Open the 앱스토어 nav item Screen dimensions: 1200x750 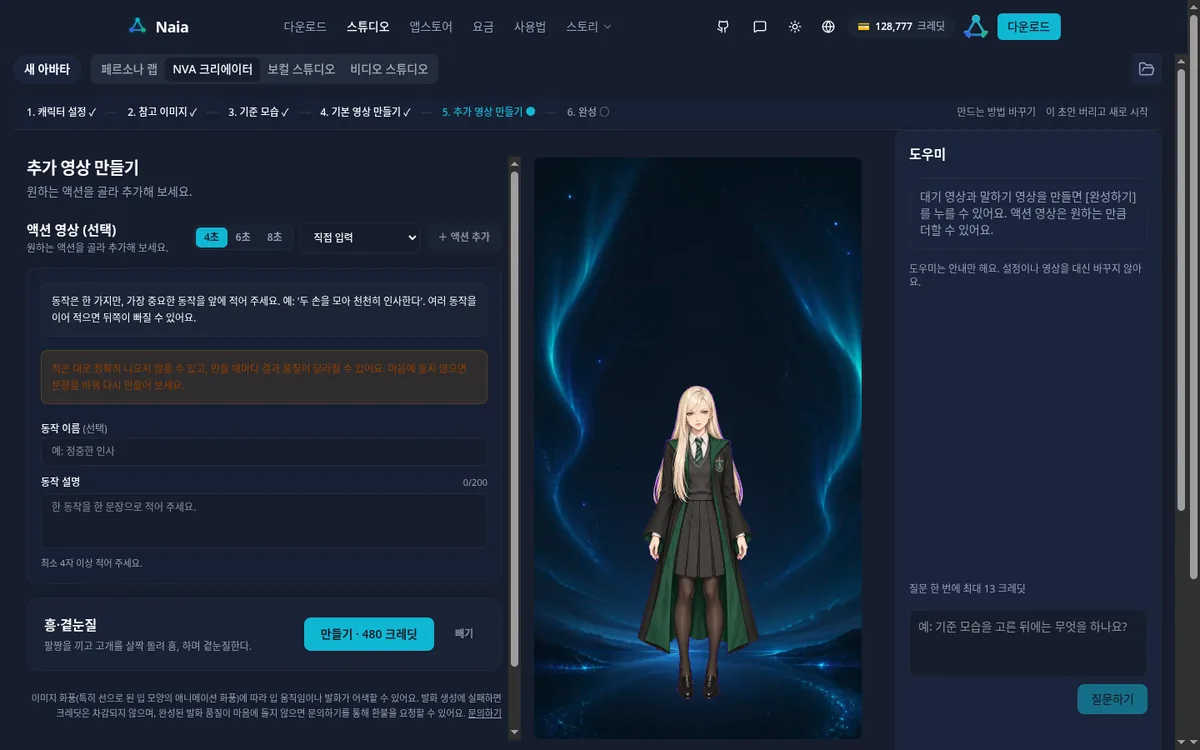(x=431, y=27)
